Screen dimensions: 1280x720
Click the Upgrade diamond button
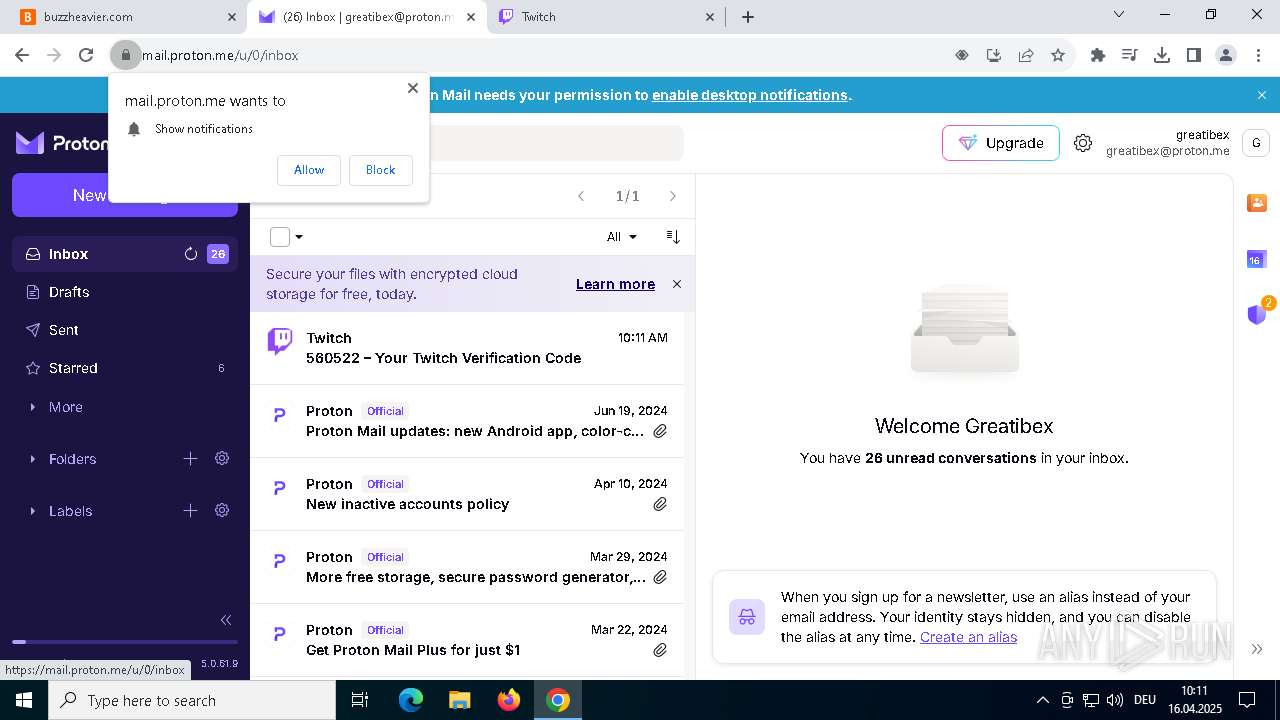pos(1000,143)
